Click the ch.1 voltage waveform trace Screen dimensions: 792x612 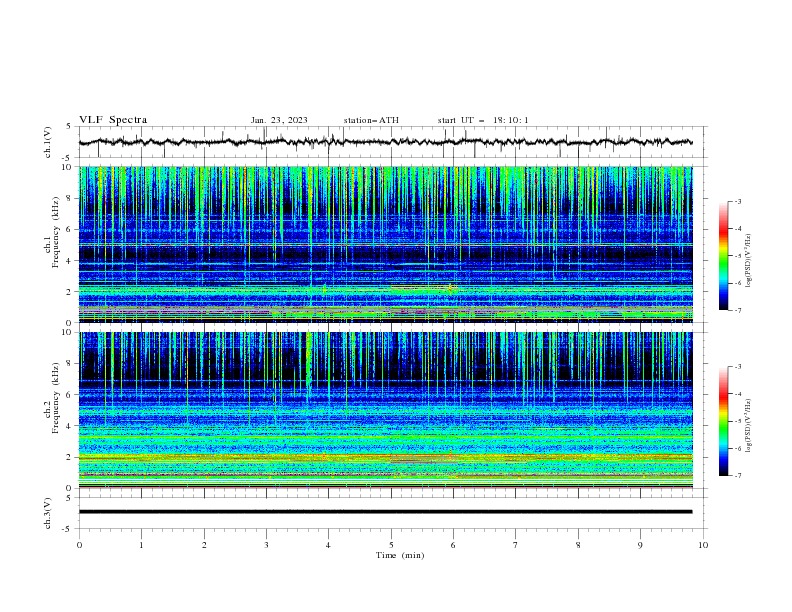click(385, 142)
